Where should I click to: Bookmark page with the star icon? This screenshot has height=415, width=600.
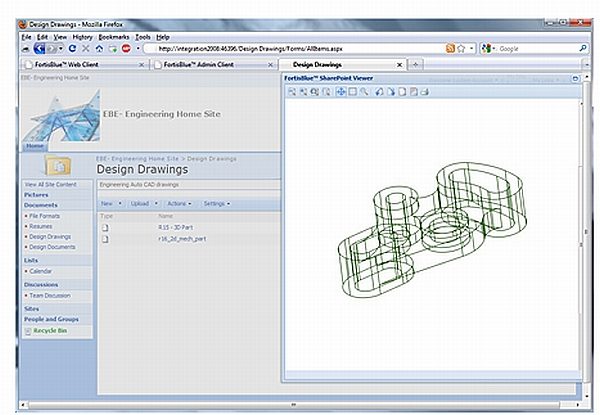[x=461, y=49]
